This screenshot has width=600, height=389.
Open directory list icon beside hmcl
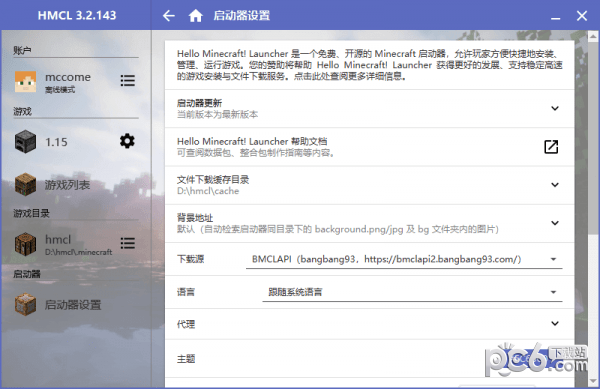(127, 243)
